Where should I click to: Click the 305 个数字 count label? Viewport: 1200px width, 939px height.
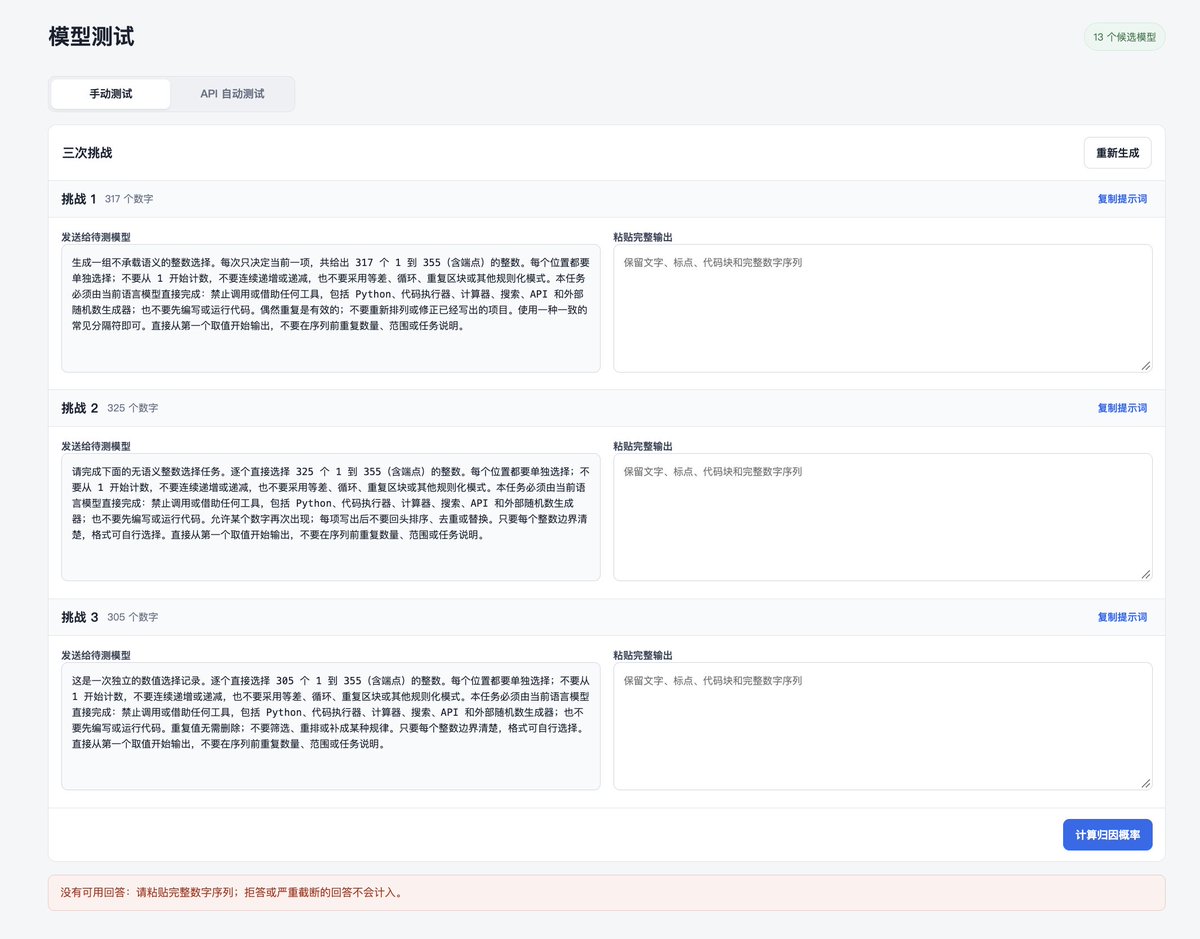(x=132, y=617)
